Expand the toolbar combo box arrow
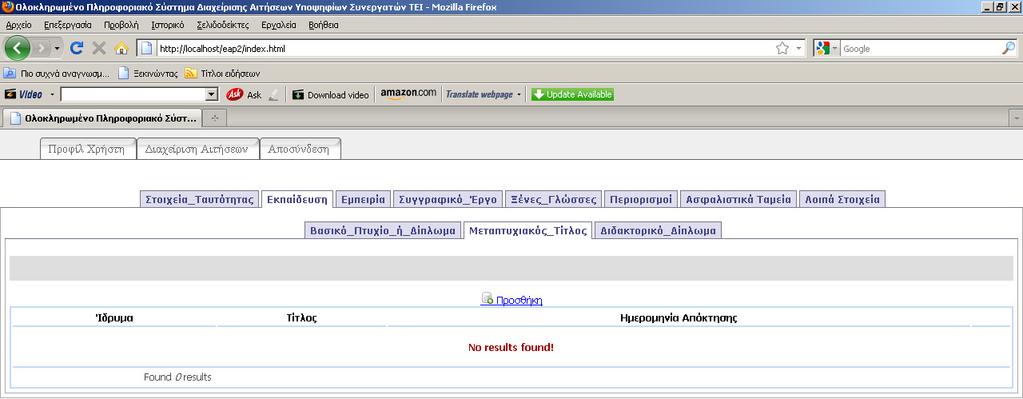The width and height of the screenshot is (1023, 399). [x=211, y=95]
